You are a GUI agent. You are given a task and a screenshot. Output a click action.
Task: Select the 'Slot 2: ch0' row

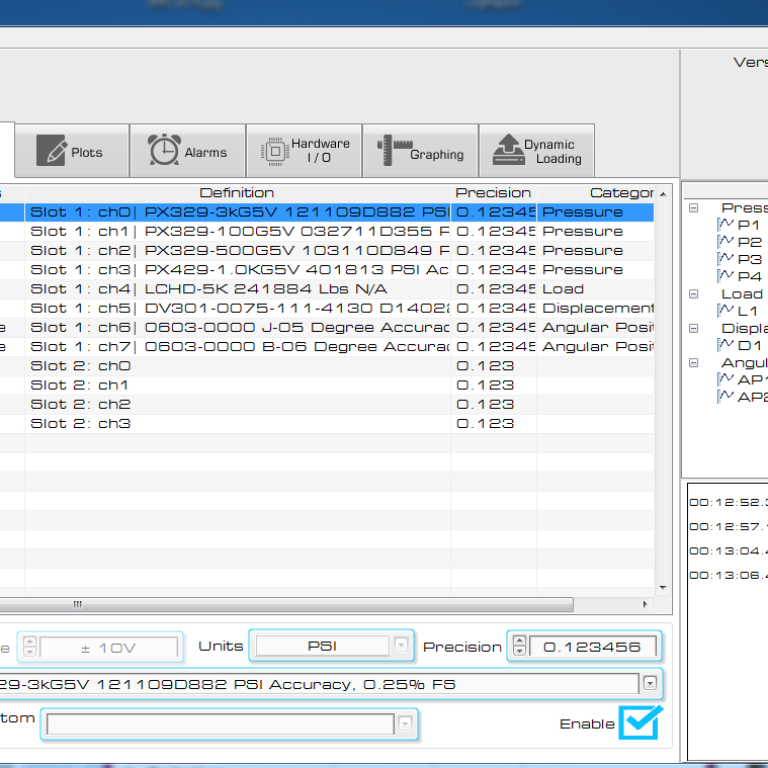[x=327, y=366]
